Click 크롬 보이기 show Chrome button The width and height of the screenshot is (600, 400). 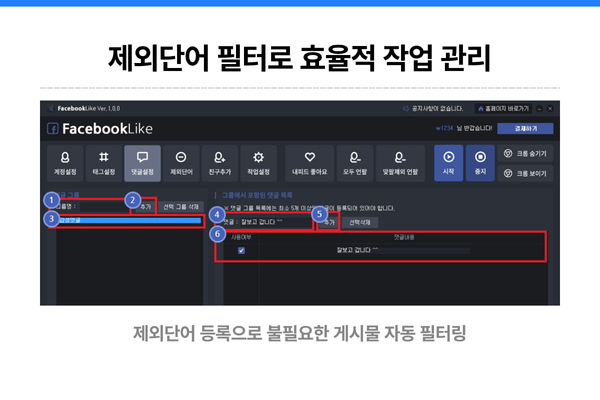click(x=525, y=173)
